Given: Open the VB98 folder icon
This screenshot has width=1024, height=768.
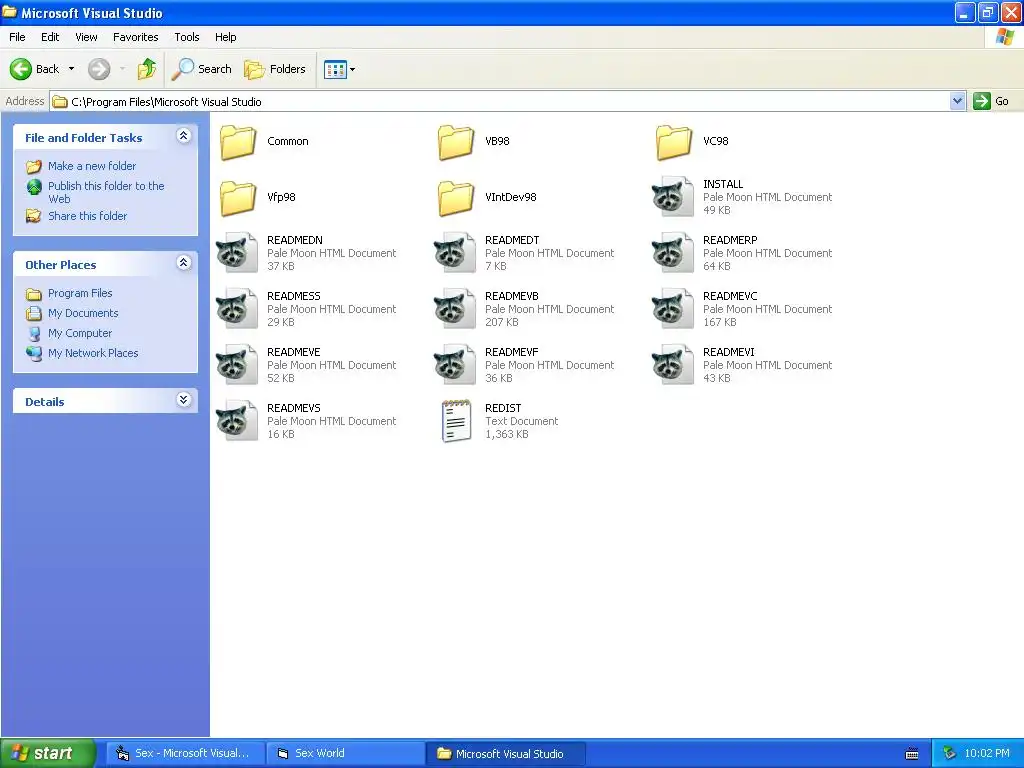Looking at the screenshot, I should (x=456, y=142).
